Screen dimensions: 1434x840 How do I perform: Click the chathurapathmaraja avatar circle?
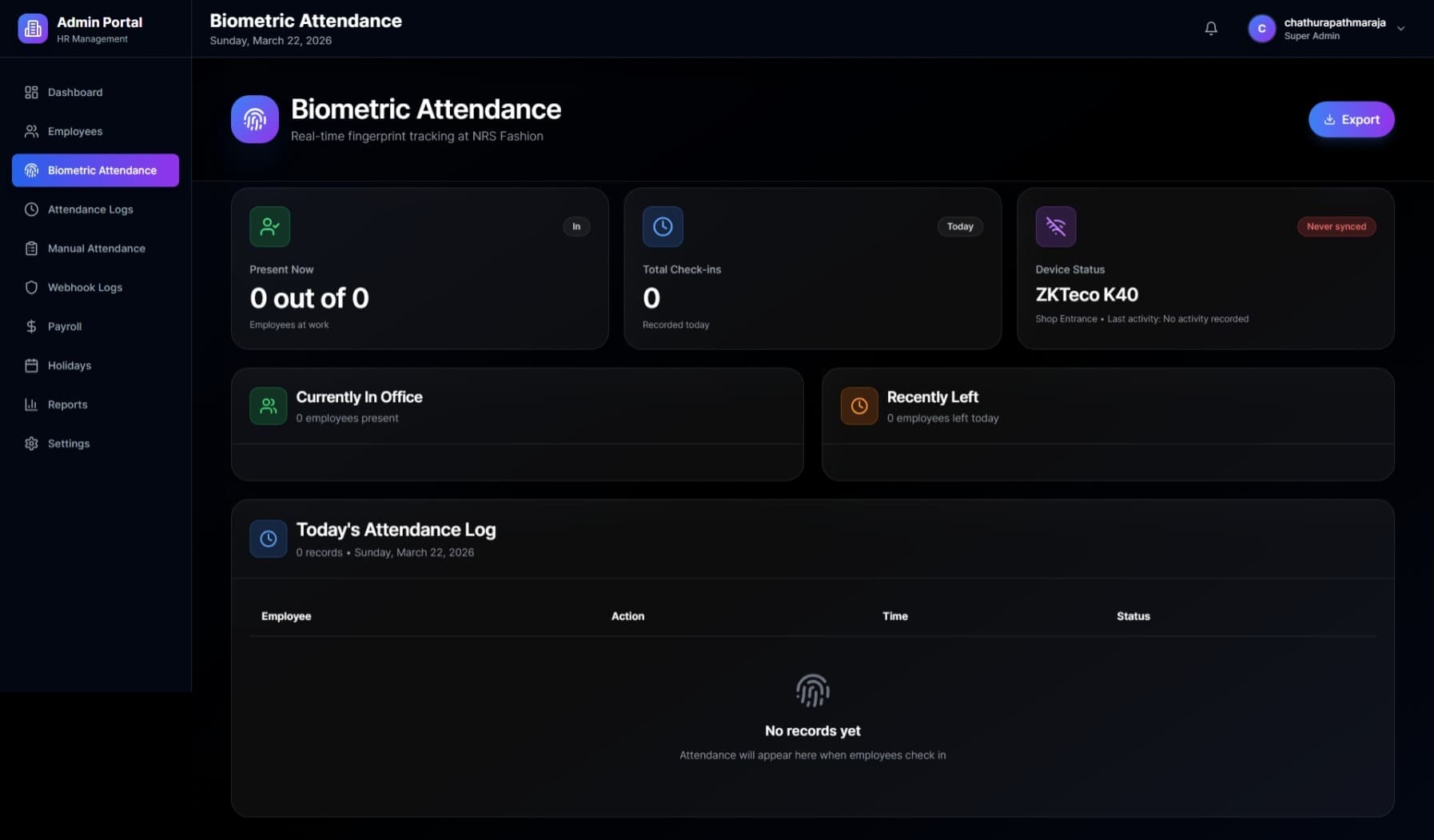point(1261,28)
